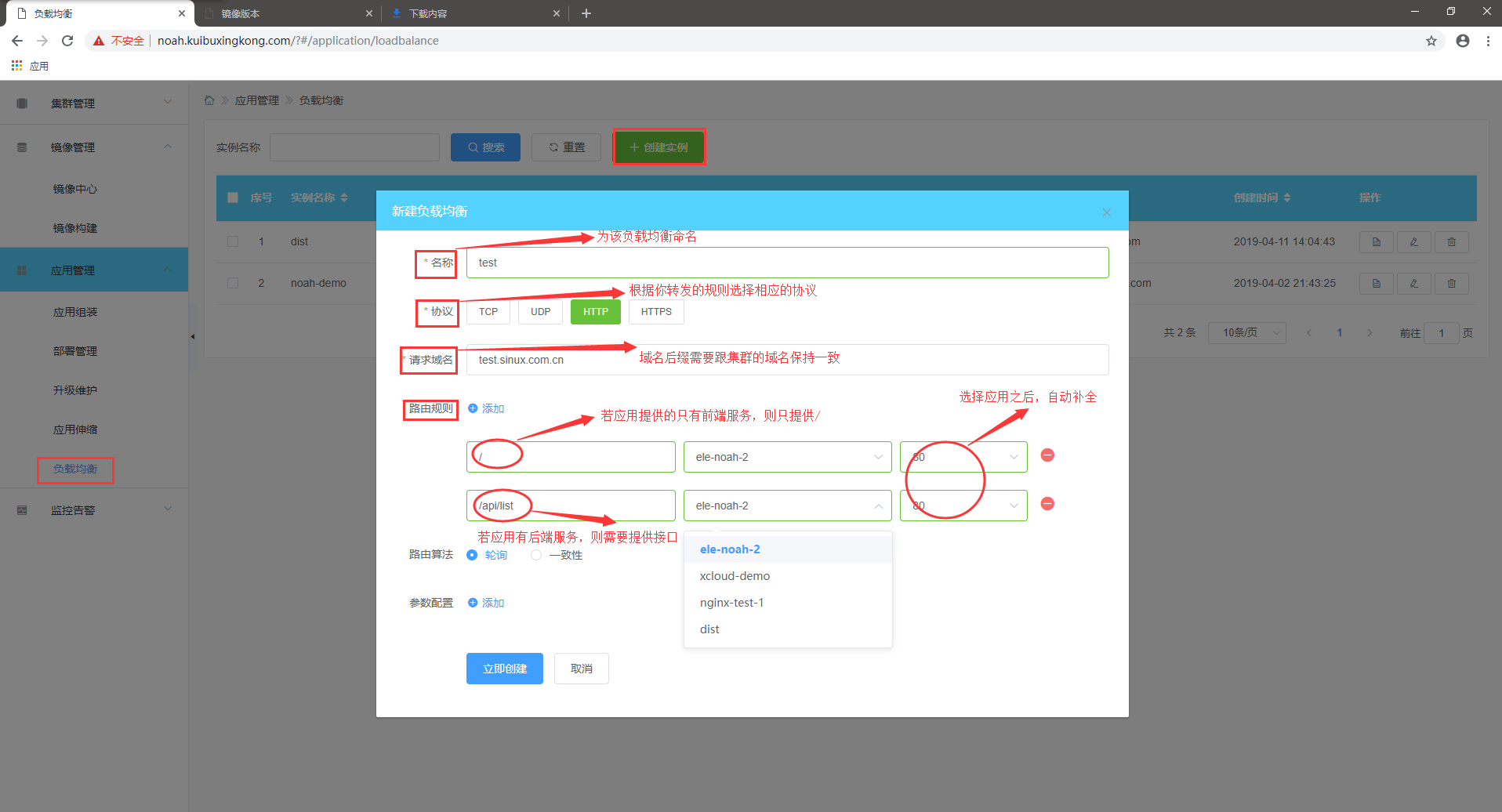1502x812 pixels.
Task: Click the 请求域名 input field
Action: [788, 360]
